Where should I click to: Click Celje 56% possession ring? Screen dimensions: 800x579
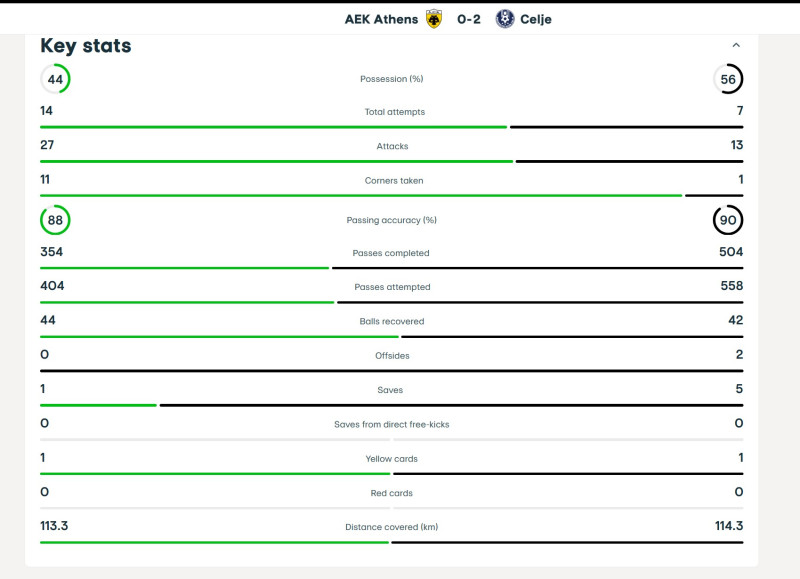tap(728, 79)
